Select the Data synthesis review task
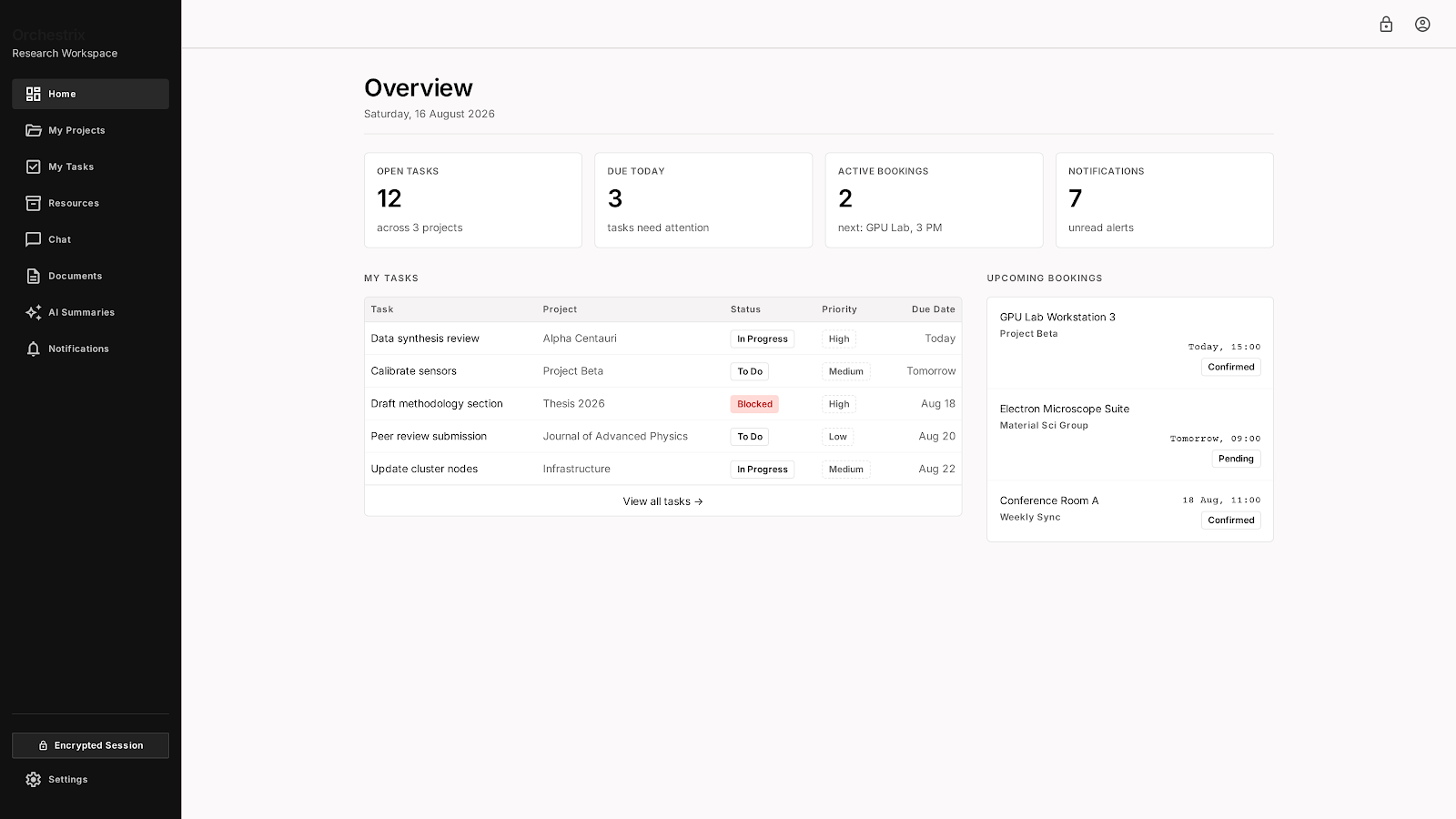This screenshot has width=1456, height=819. click(425, 339)
